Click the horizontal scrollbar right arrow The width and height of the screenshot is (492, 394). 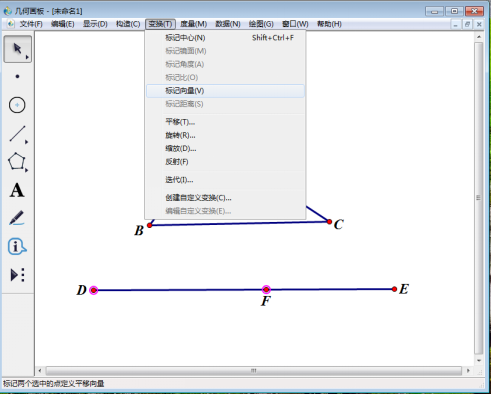[468, 371]
